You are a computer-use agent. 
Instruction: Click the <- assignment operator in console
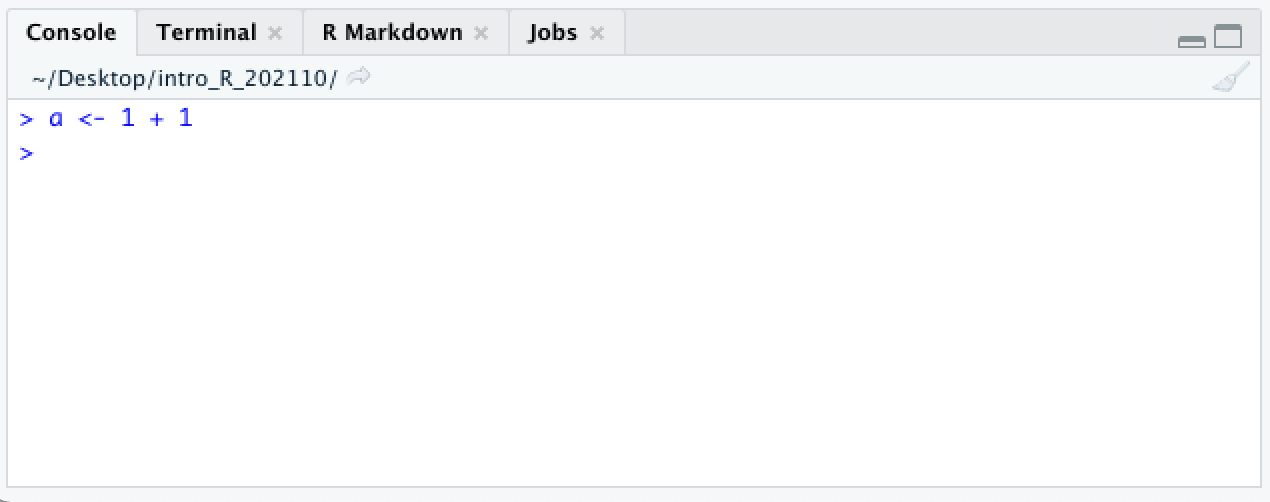92,119
